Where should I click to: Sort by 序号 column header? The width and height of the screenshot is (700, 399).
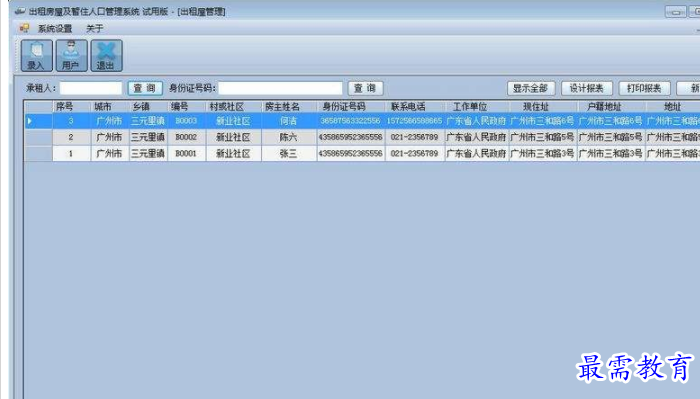tap(71, 107)
